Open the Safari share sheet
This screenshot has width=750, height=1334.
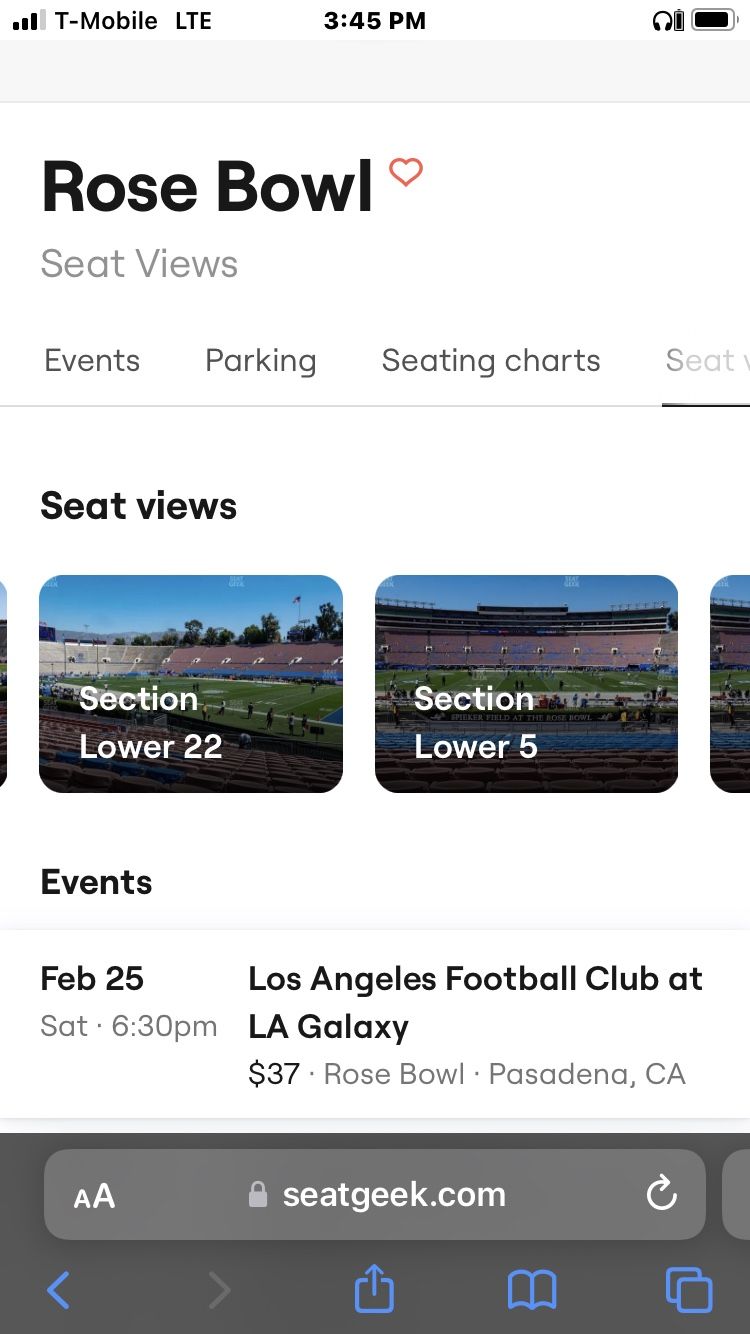tap(375, 1288)
